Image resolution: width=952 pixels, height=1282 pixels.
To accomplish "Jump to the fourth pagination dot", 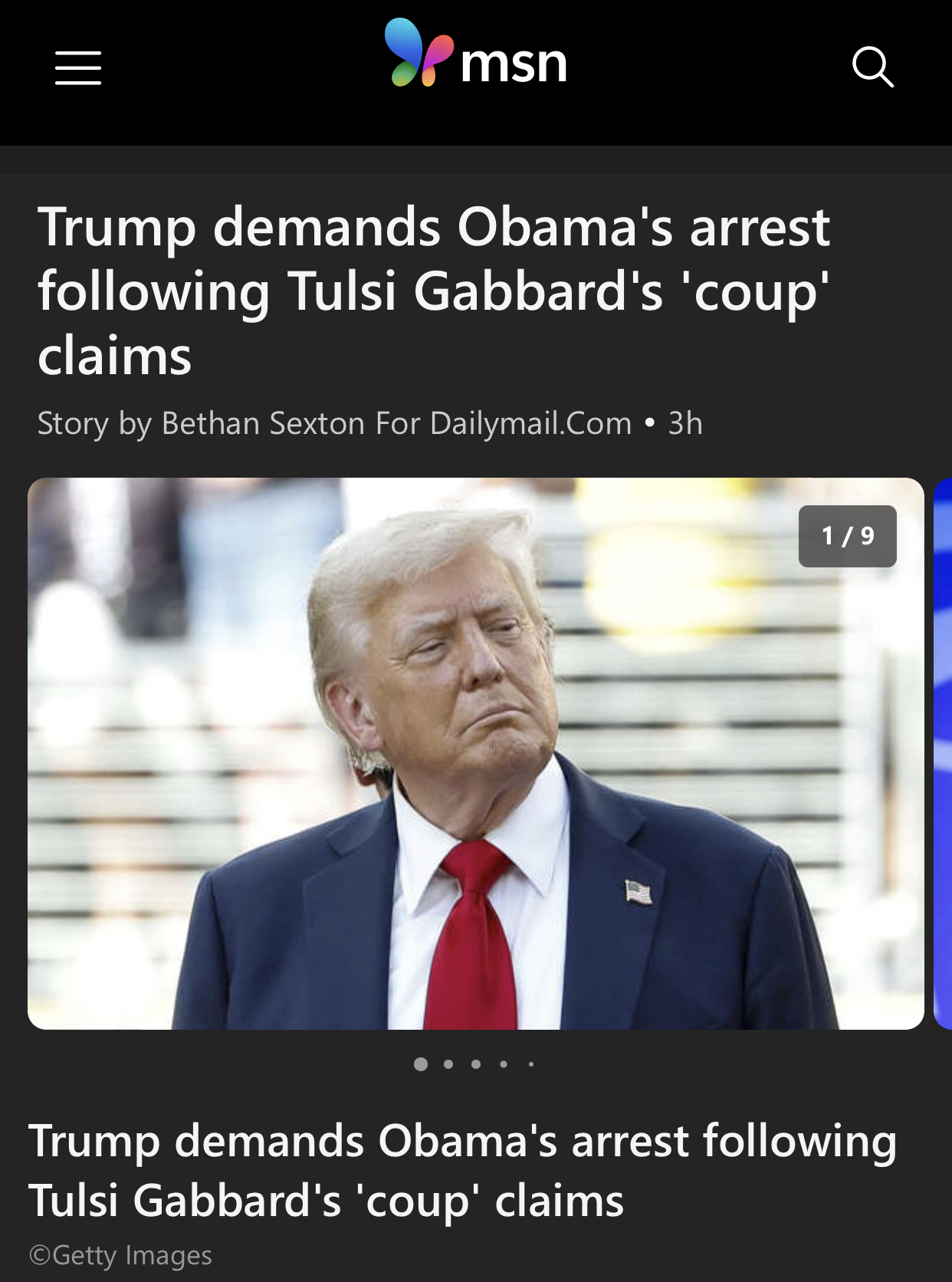I will coord(504,1063).
